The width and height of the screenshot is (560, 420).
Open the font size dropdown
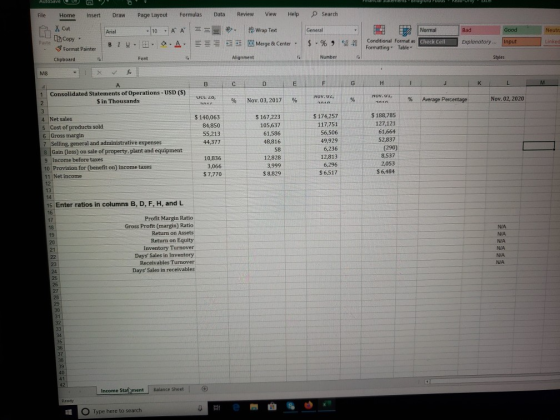(165, 31)
